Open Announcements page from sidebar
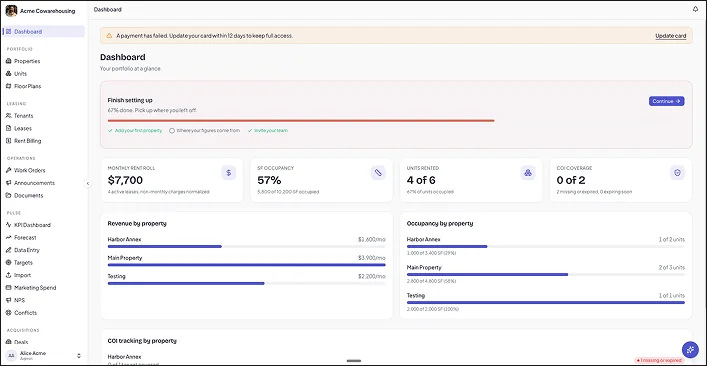The image size is (707, 367). pos(44,183)
